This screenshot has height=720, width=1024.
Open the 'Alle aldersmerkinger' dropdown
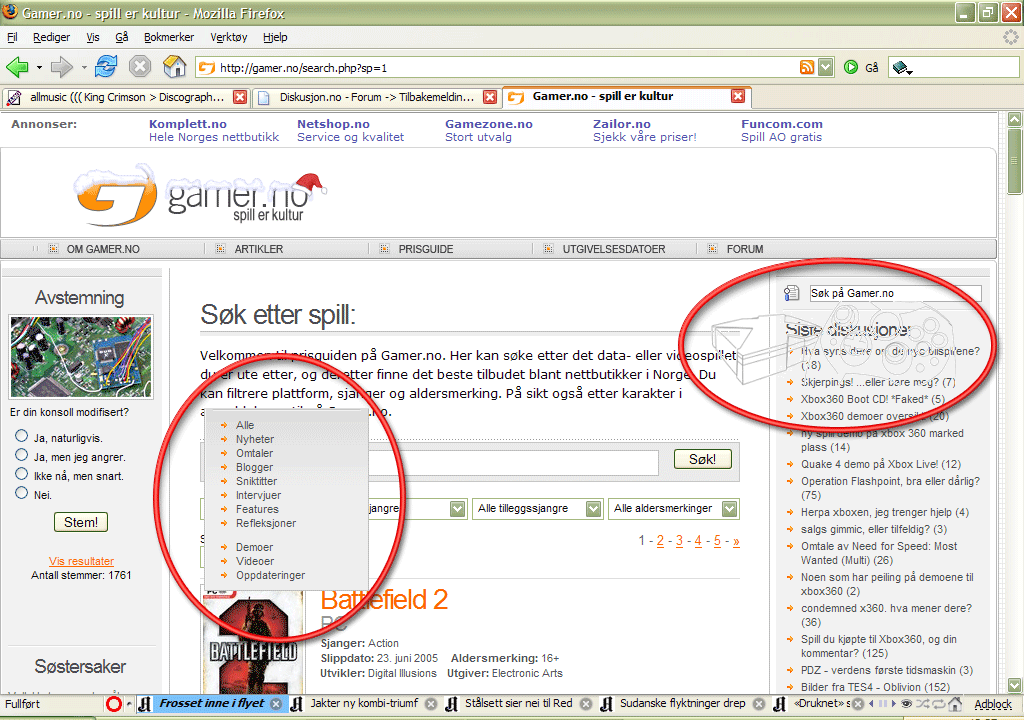674,508
